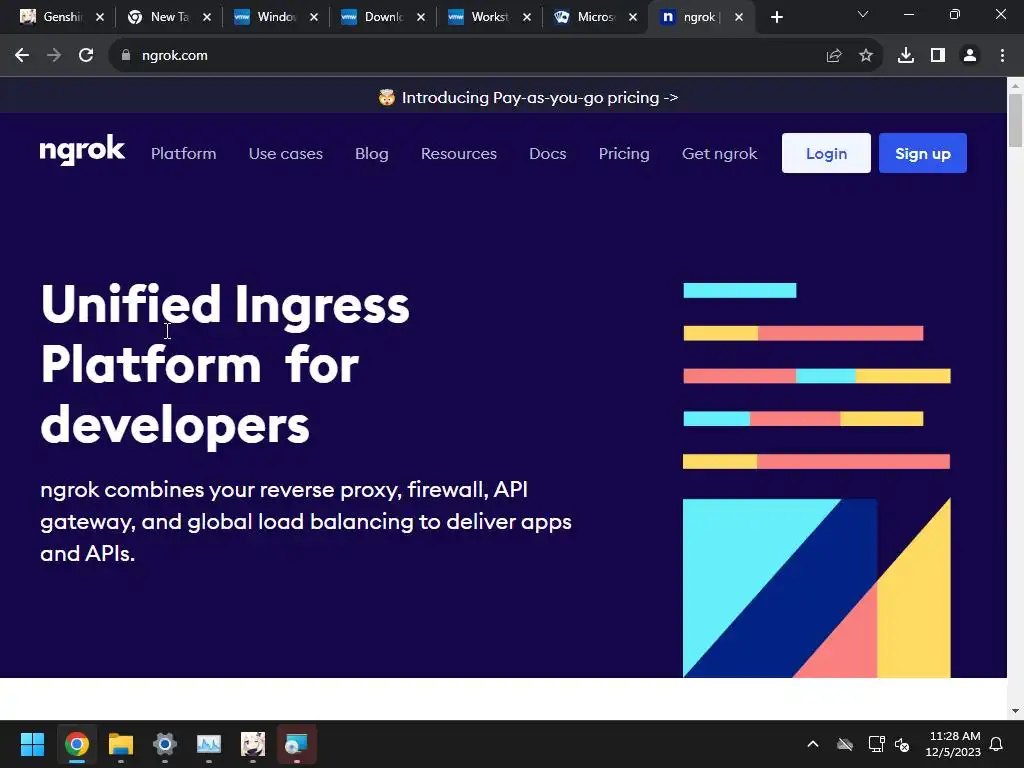Open Settings gear in taskbar
Viewport: 1024px width, 768px height.
[x=165, y=744]
